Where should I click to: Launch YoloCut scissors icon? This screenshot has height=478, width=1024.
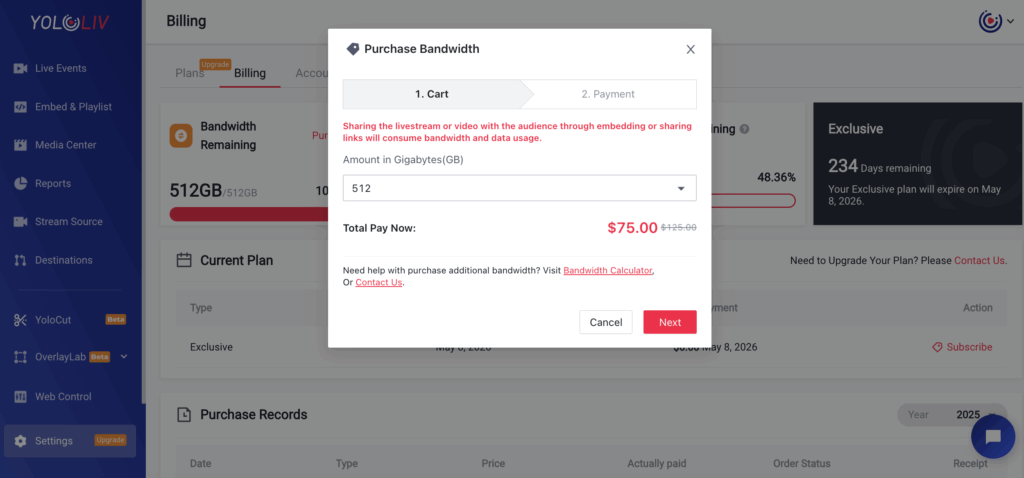[x=20, y=320]
